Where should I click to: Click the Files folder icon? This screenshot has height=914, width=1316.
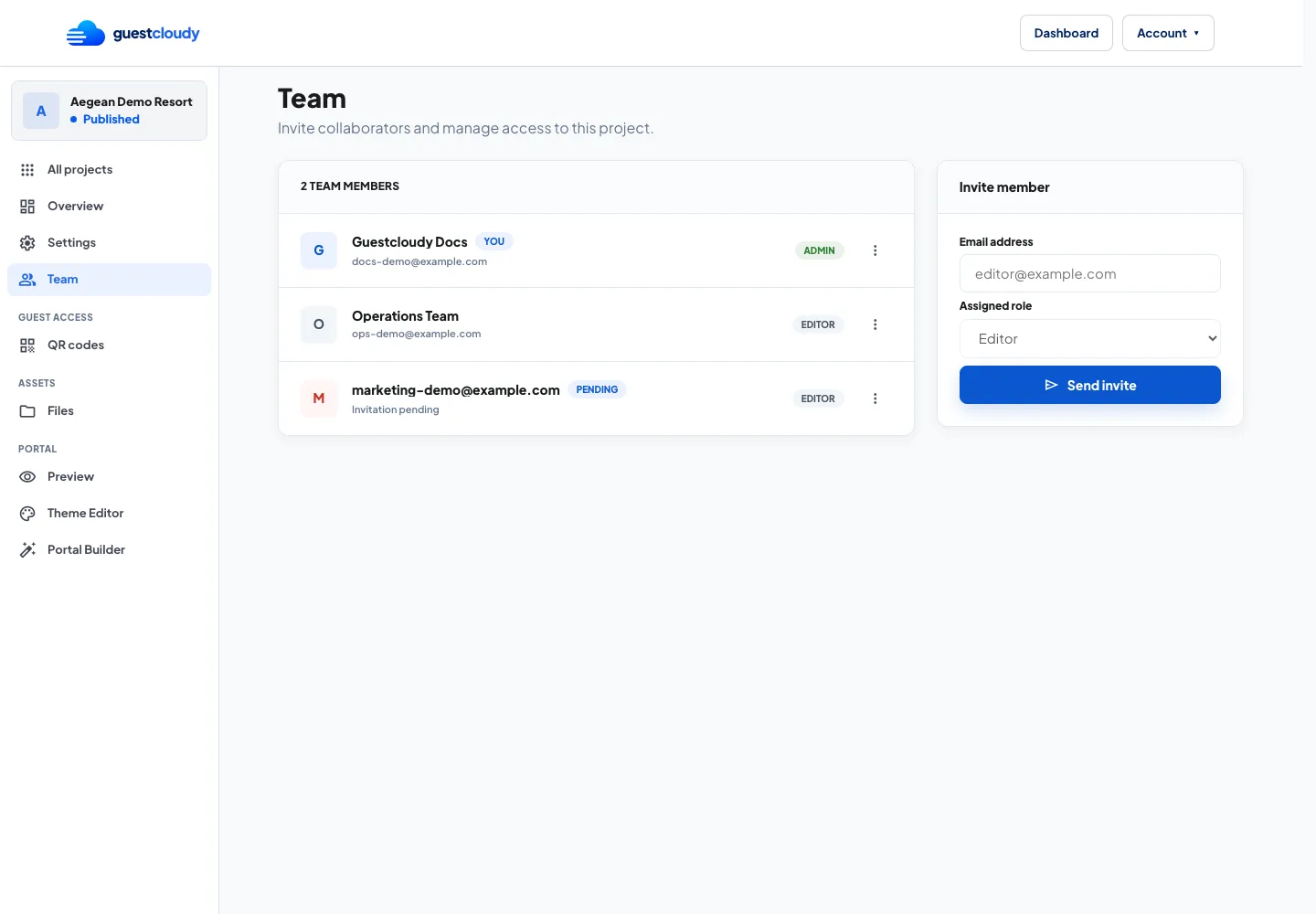(27, 411)
